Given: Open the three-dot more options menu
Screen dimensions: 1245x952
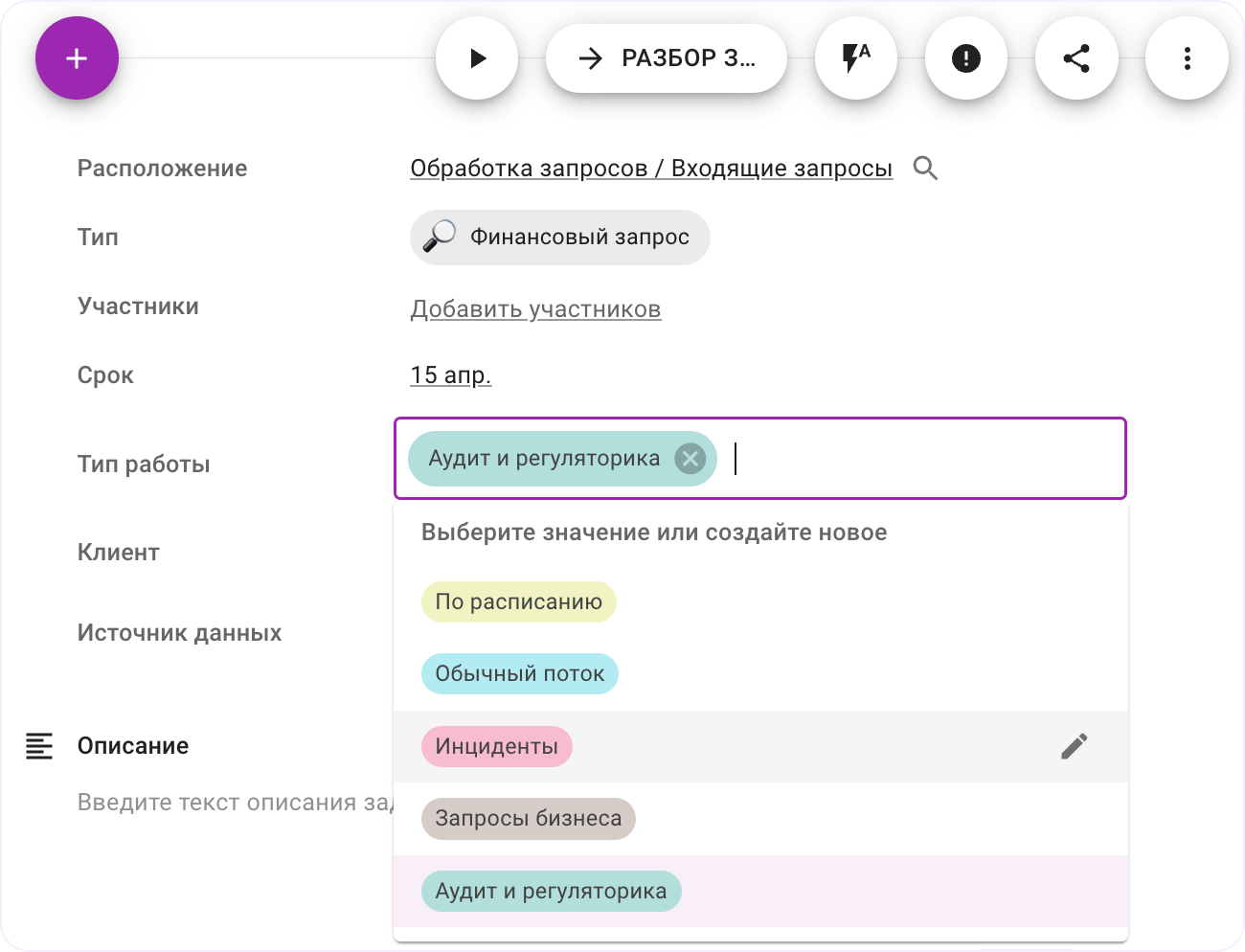Looking at the screenshot, I should click(x=1187, y=58).
